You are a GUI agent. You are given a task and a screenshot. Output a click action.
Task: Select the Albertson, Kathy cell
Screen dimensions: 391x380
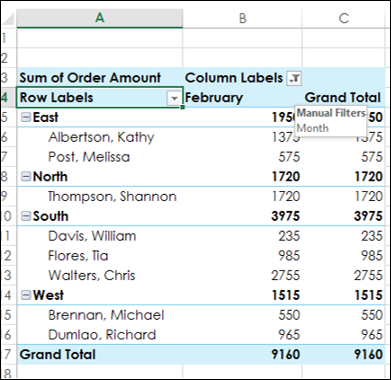(x=101, y=137)
